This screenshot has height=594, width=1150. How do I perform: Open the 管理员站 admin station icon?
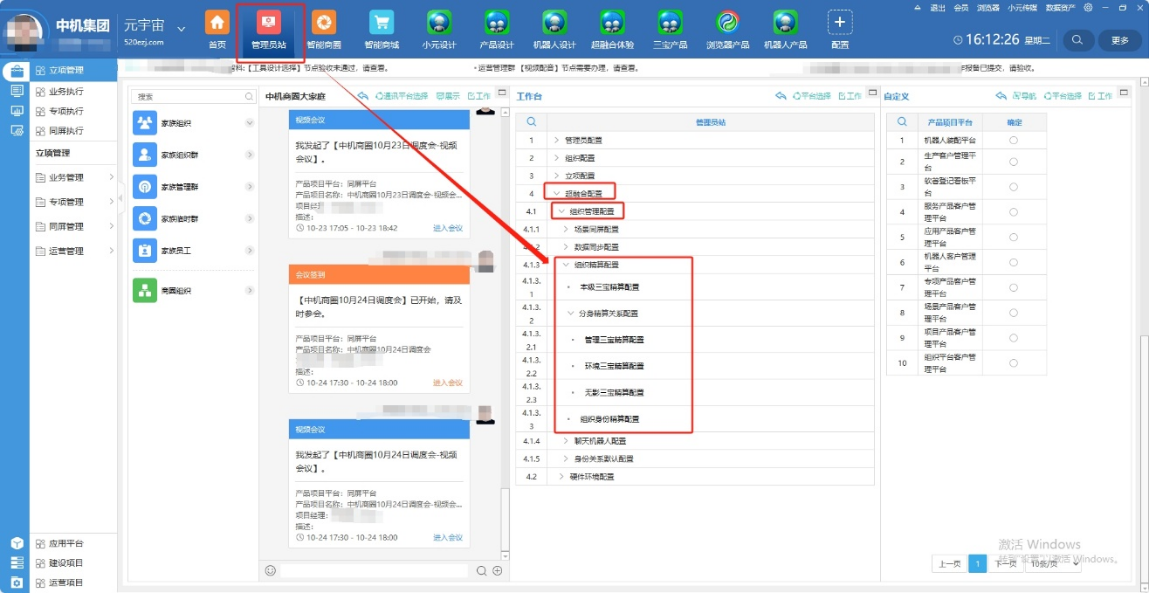(x=268, y=23)
